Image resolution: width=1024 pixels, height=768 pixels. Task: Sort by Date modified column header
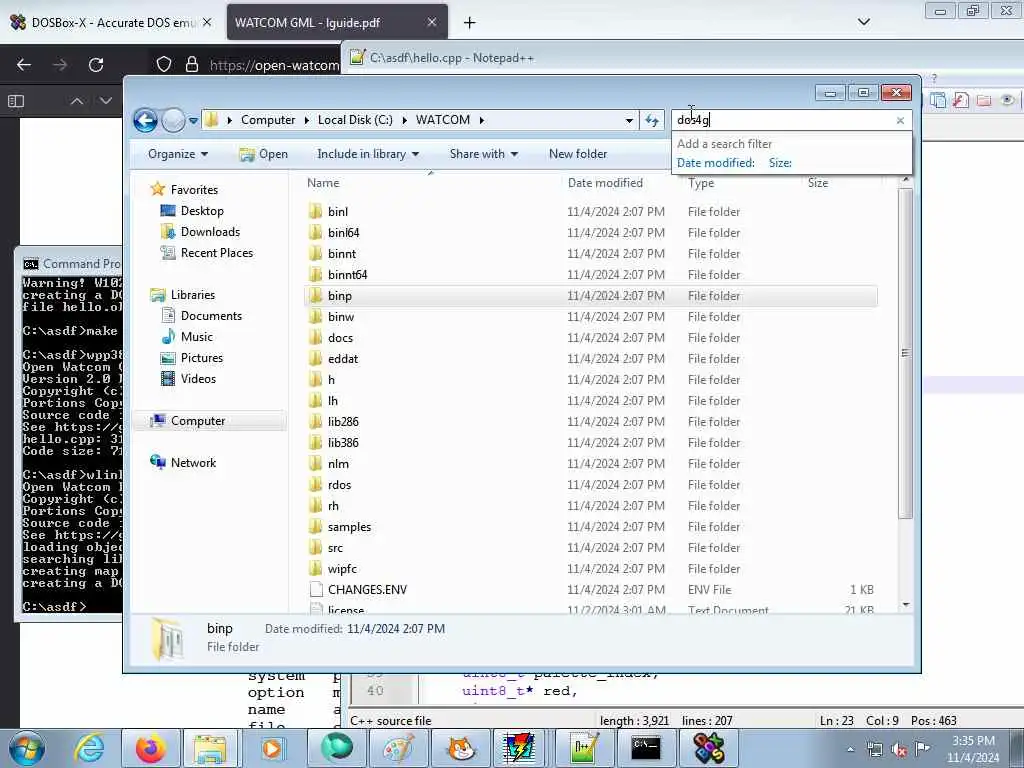[x=605, y=183]
